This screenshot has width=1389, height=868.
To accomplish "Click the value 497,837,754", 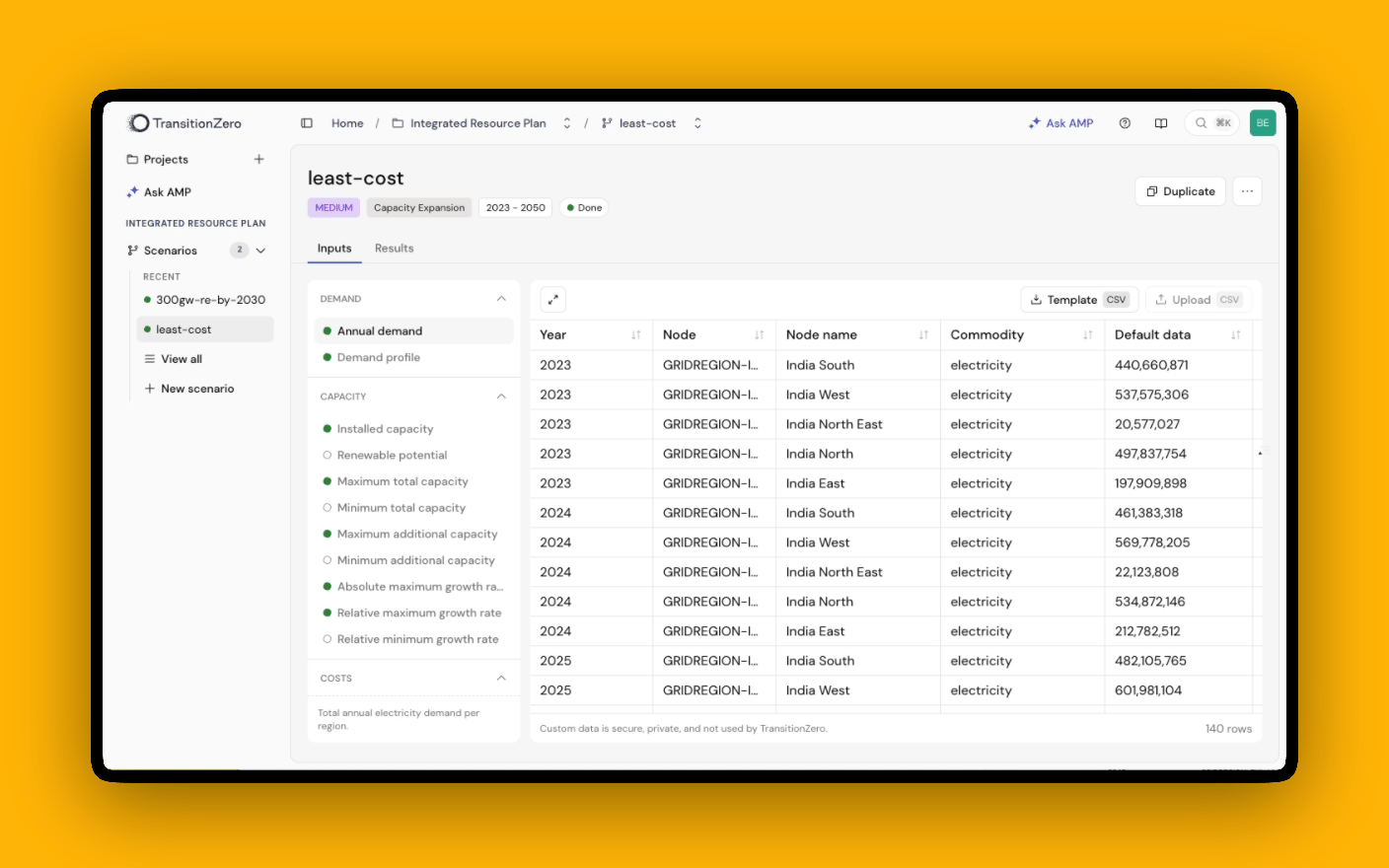I will (x=1150, y=454).
